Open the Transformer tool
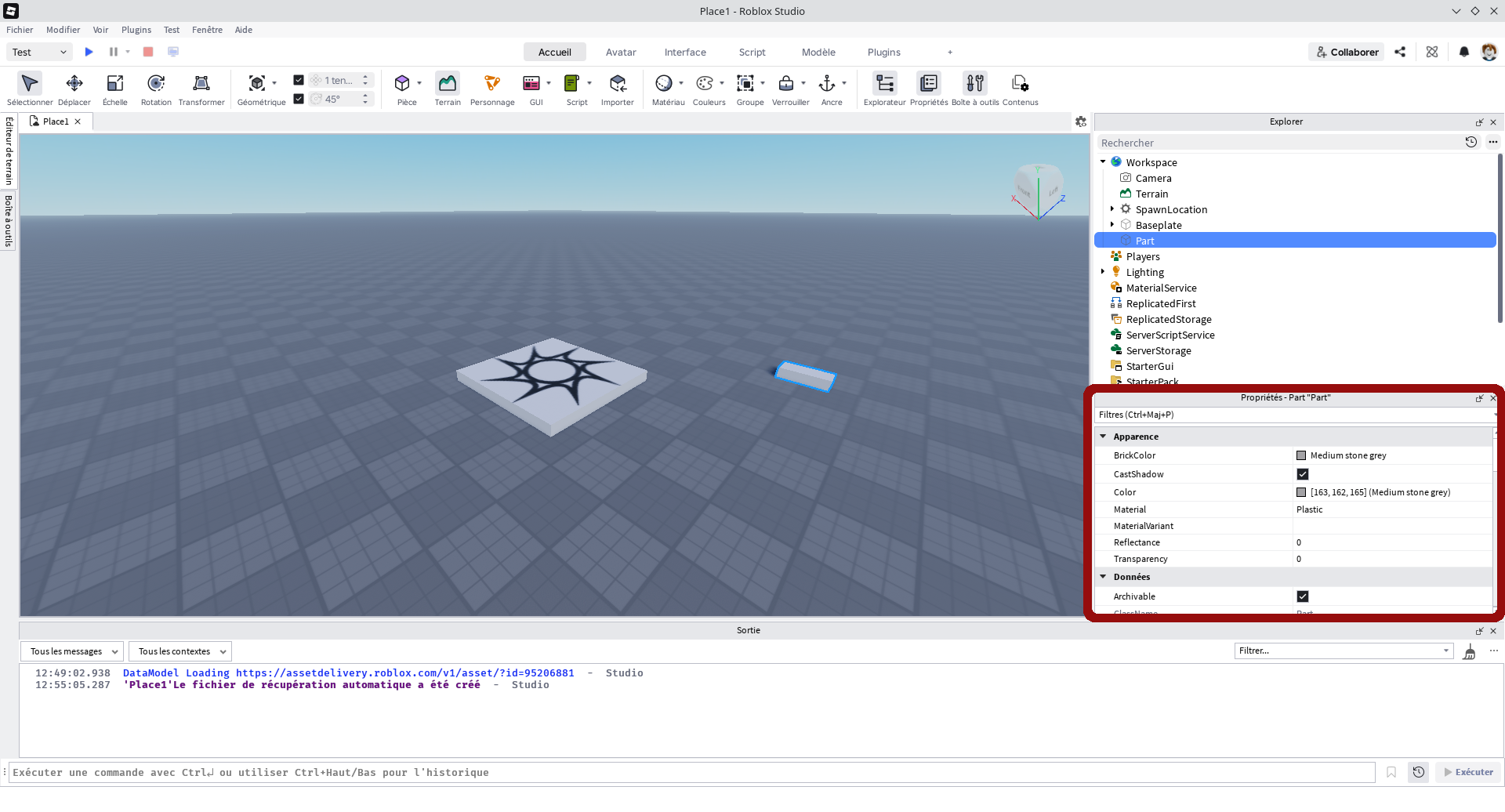 (x=201, y=89)
